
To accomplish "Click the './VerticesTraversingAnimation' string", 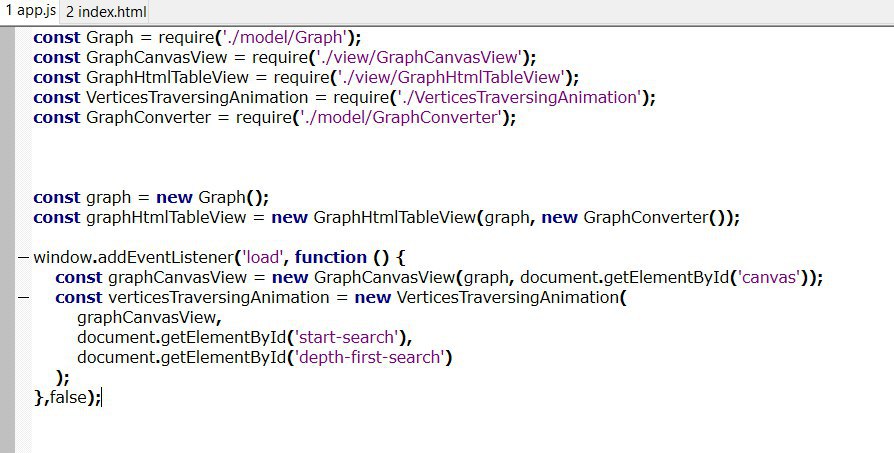I will pos(519,97).
